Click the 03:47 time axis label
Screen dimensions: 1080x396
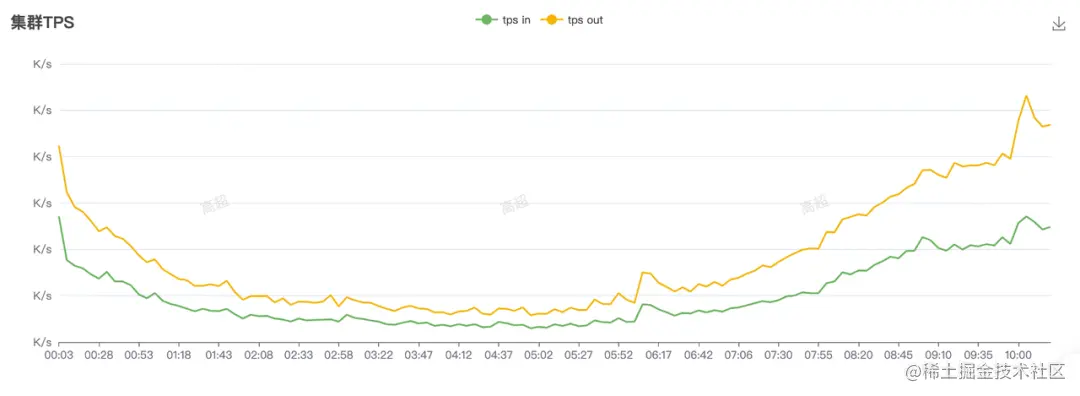(x=419, y=355)
